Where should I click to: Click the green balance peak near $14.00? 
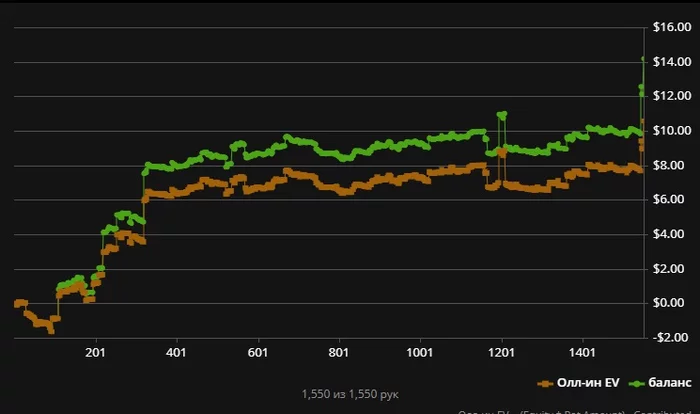click(x=643, y=59)
